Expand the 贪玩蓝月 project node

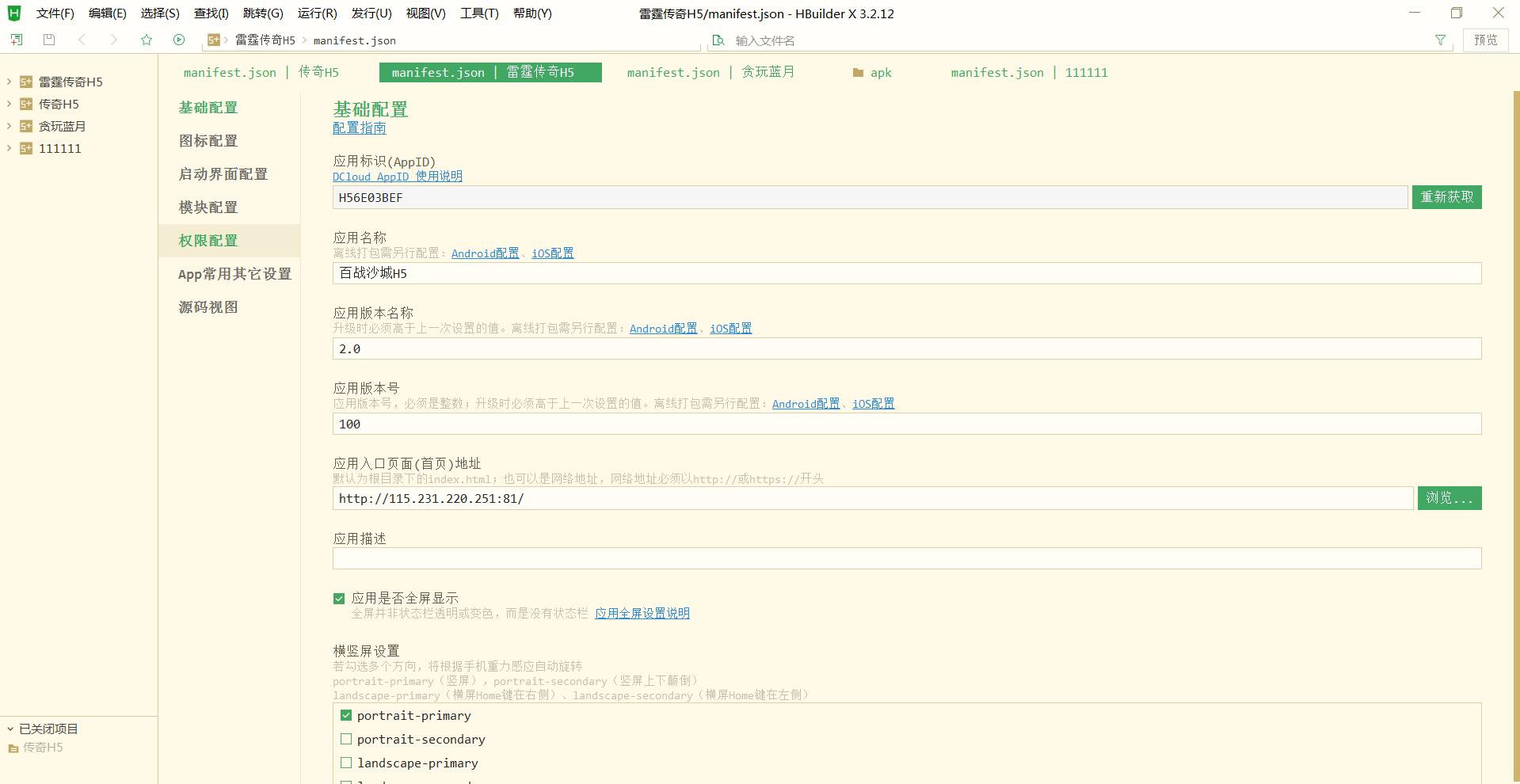click(9, 126)
